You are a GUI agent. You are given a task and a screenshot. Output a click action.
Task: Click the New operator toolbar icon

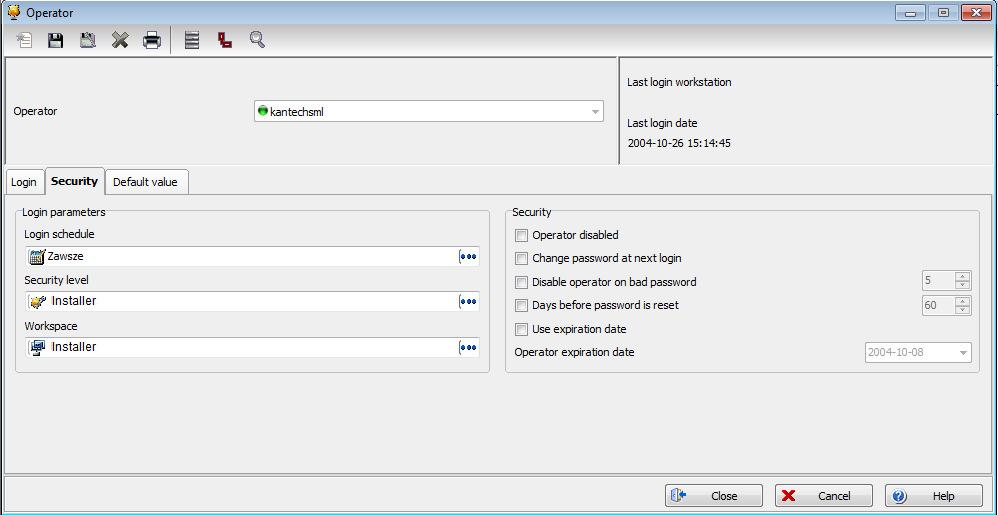coord(24,40)
